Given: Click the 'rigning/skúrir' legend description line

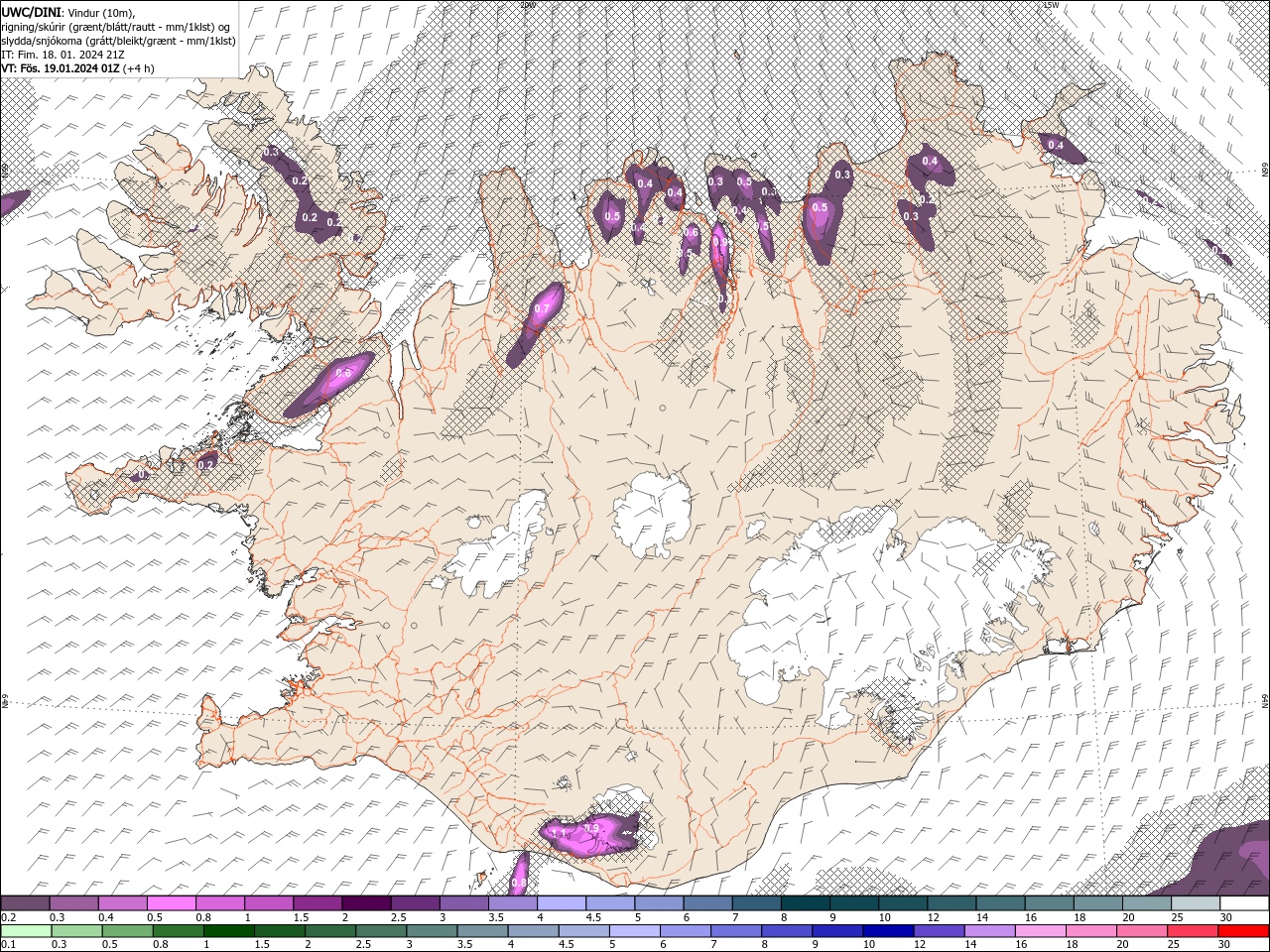Looking at the screenshot, I should click(x=116, y=26).
